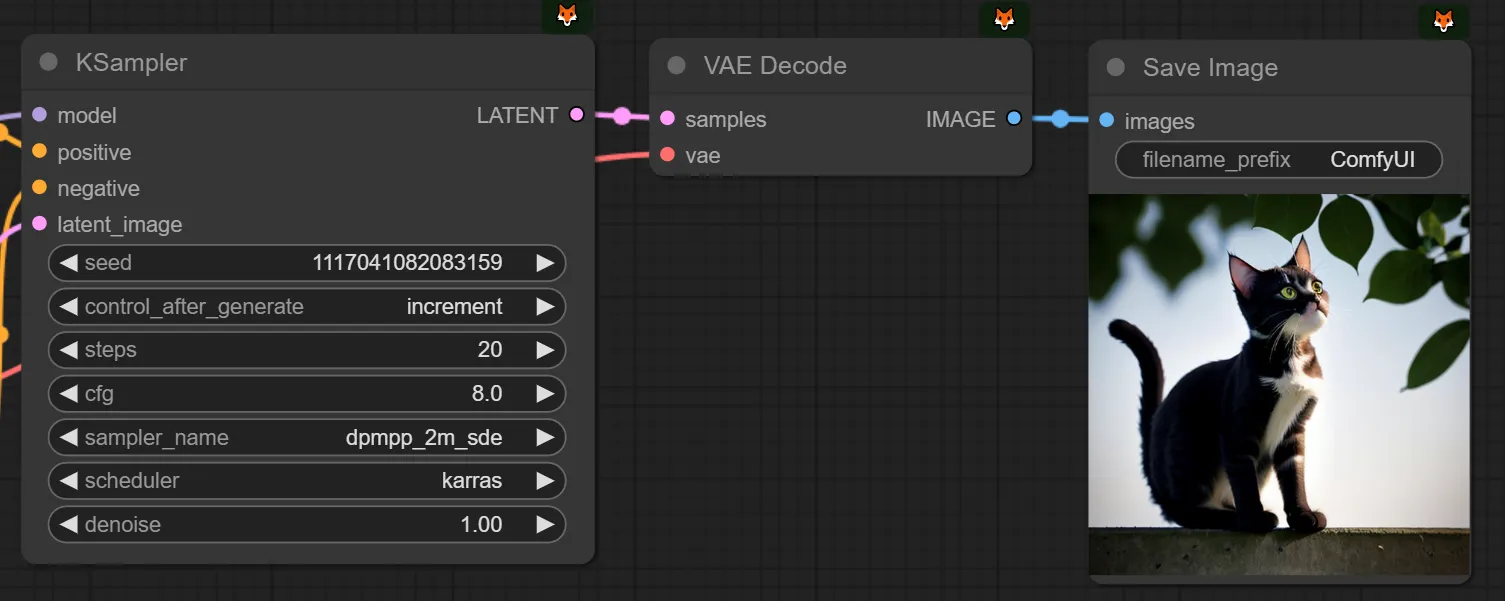Click fox badge icon above KSampler node
This screenshot has height=601, width=1505.
tap(567, 16)
